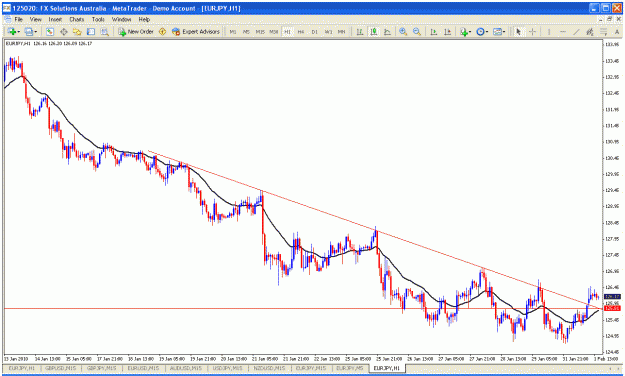The image size is (625, 376).
Task: Switch to the D1 timeframe
Action: [314, 32]
